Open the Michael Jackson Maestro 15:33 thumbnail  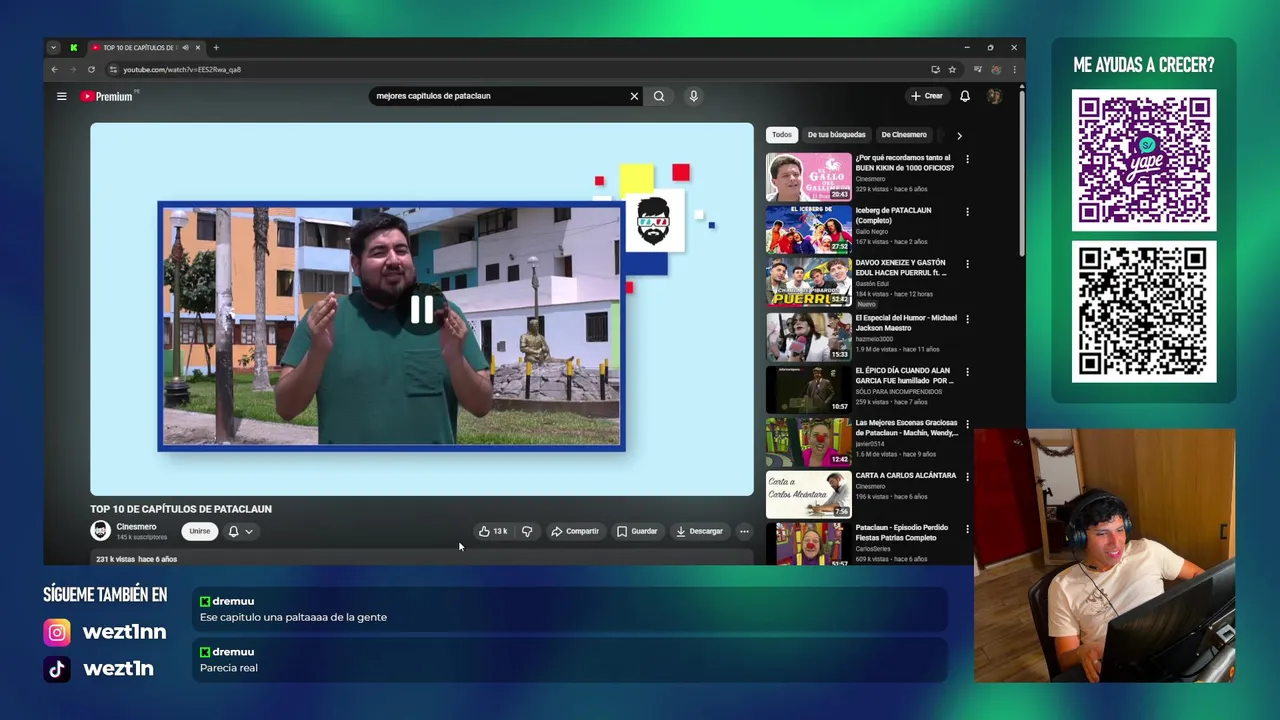pos(808,336)
